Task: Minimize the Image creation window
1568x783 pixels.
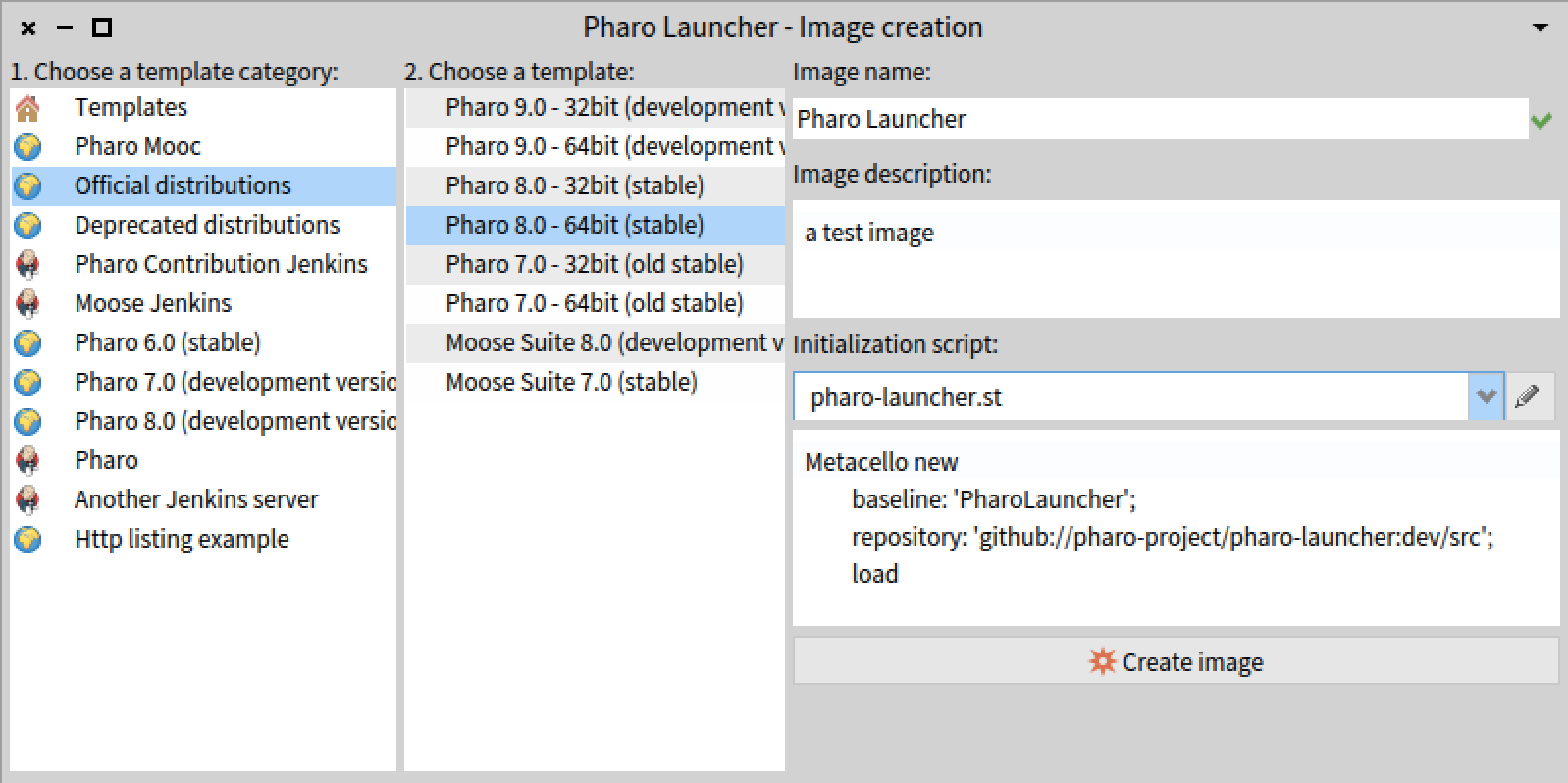Action: pos(65,27)
